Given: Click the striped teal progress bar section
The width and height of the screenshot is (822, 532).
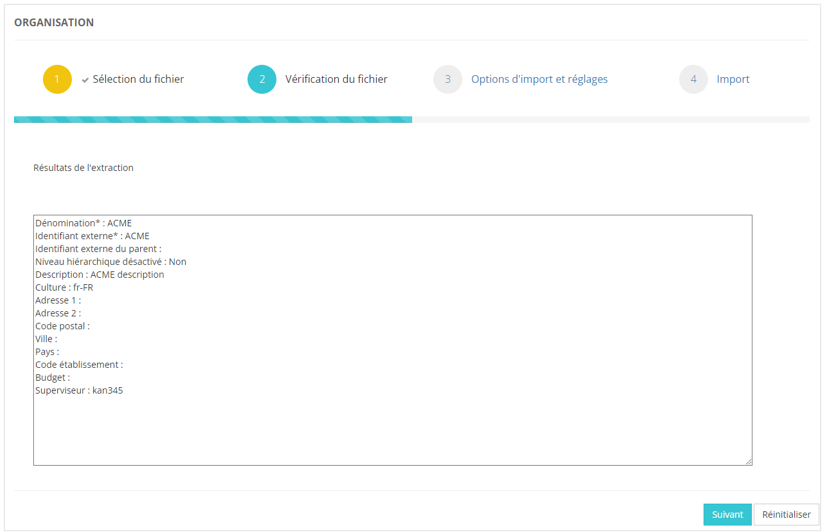Looking at the screenshot, I should [212, 119].
